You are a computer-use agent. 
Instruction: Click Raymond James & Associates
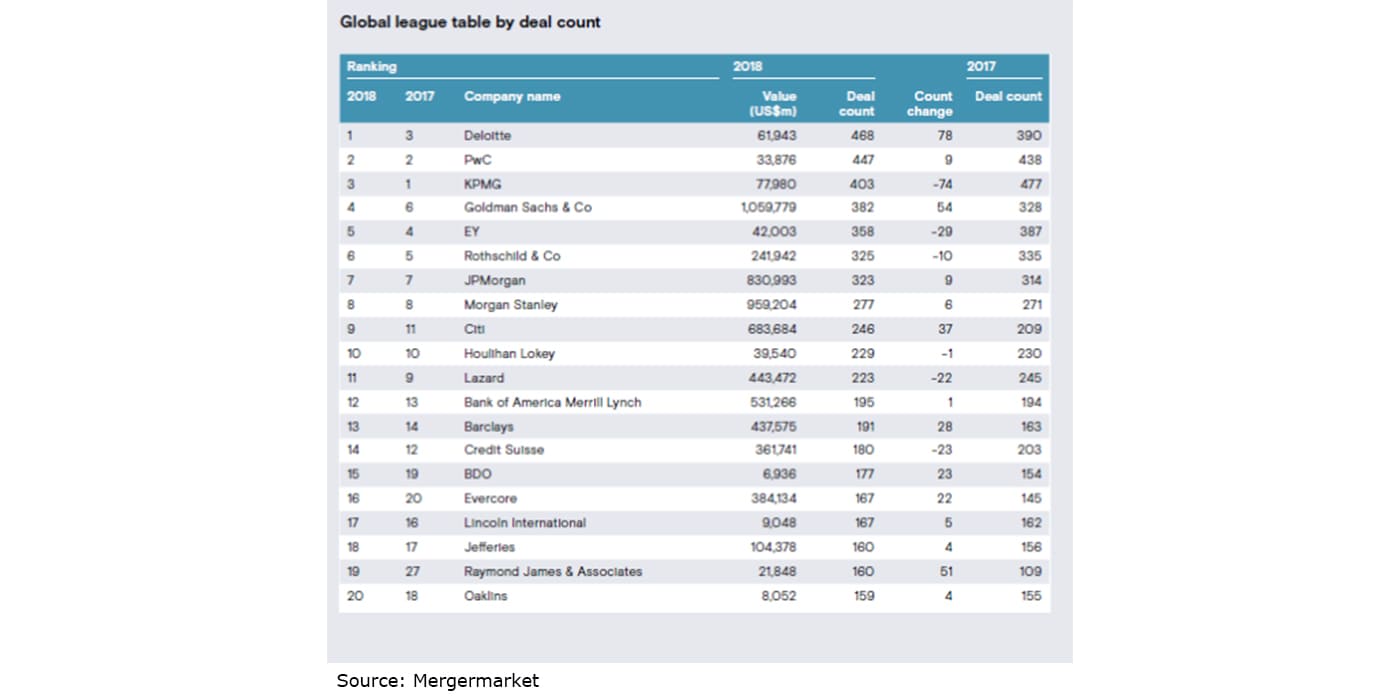(x=553, y=572)
